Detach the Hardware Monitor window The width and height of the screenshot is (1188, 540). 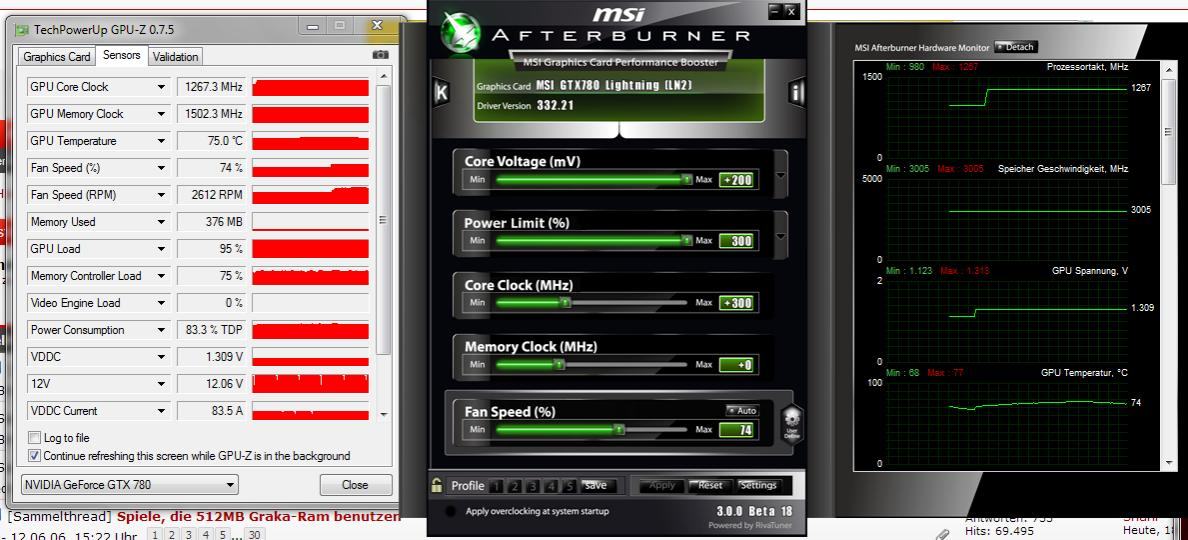(1015, 47)
